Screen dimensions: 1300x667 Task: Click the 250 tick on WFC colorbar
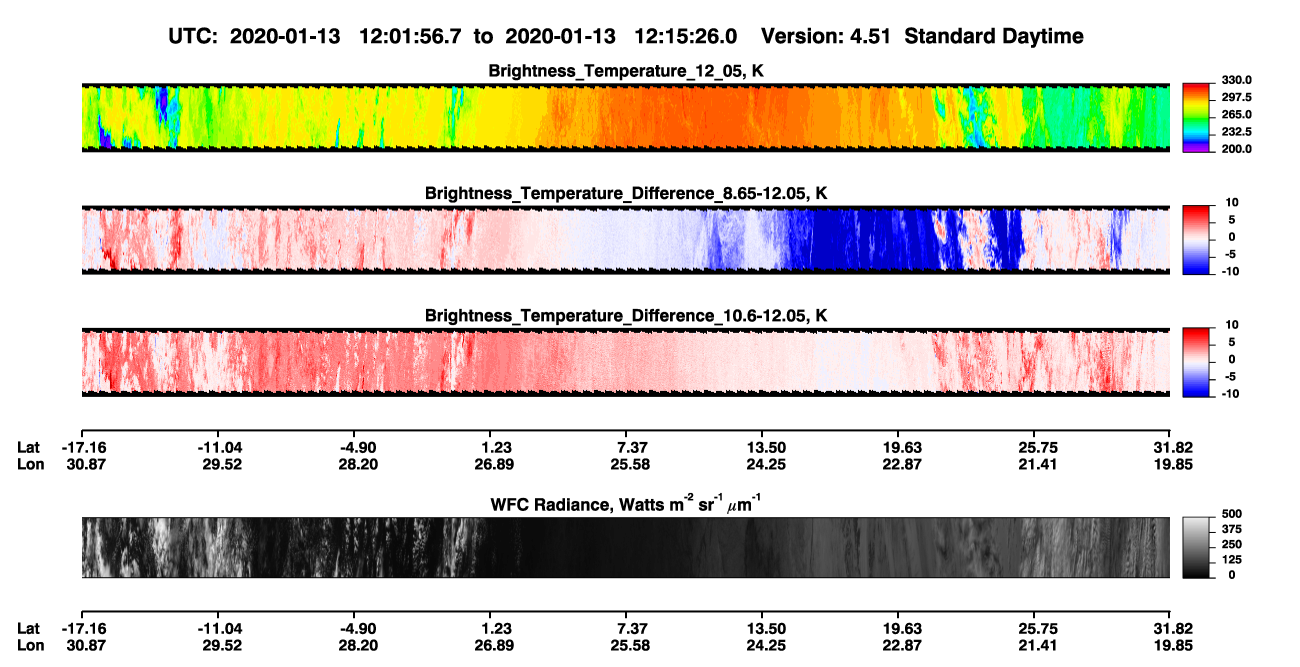[1232, 544]
